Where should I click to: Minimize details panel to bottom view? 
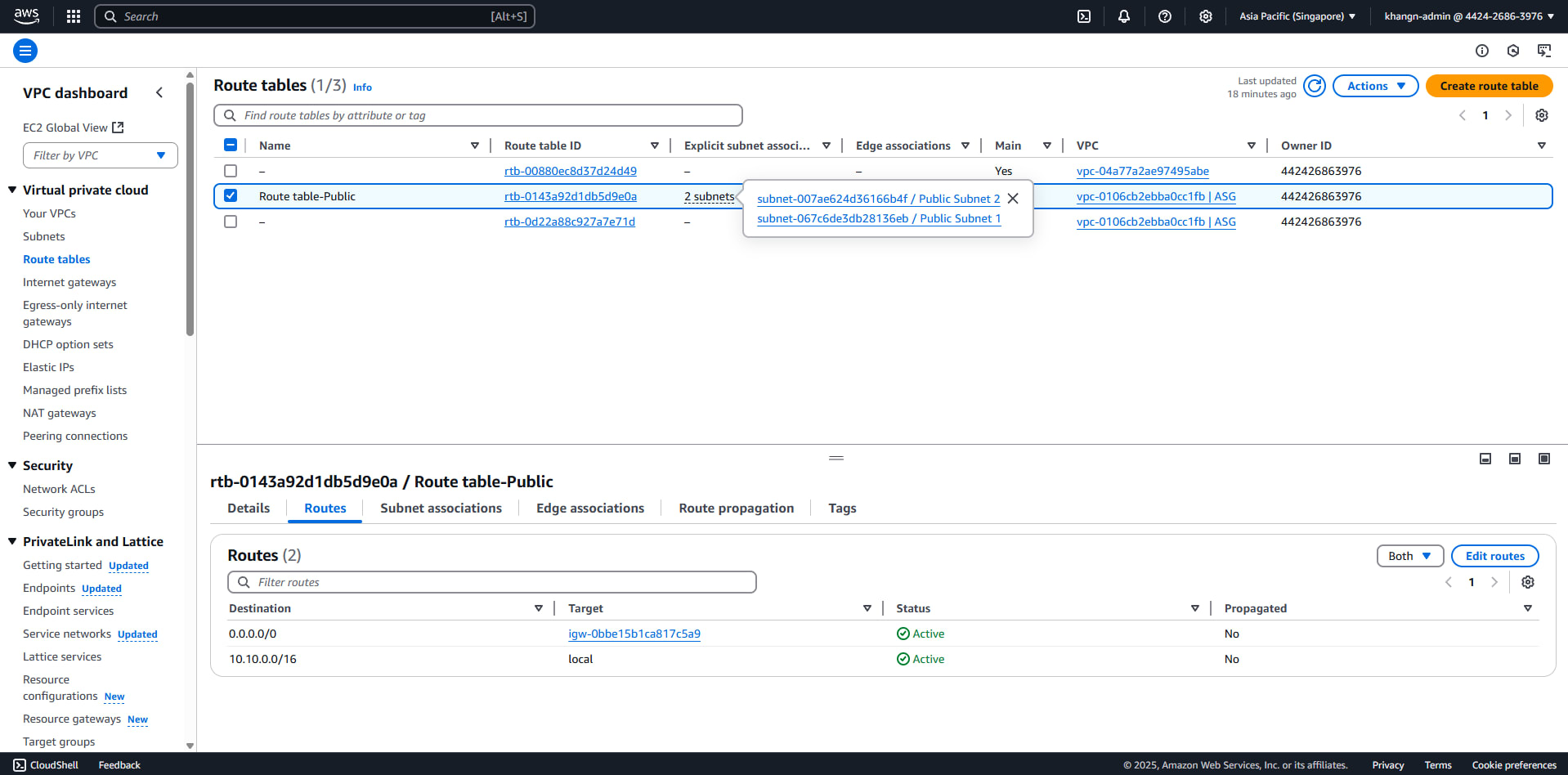pyautogui.click(x=1485, y=459)
